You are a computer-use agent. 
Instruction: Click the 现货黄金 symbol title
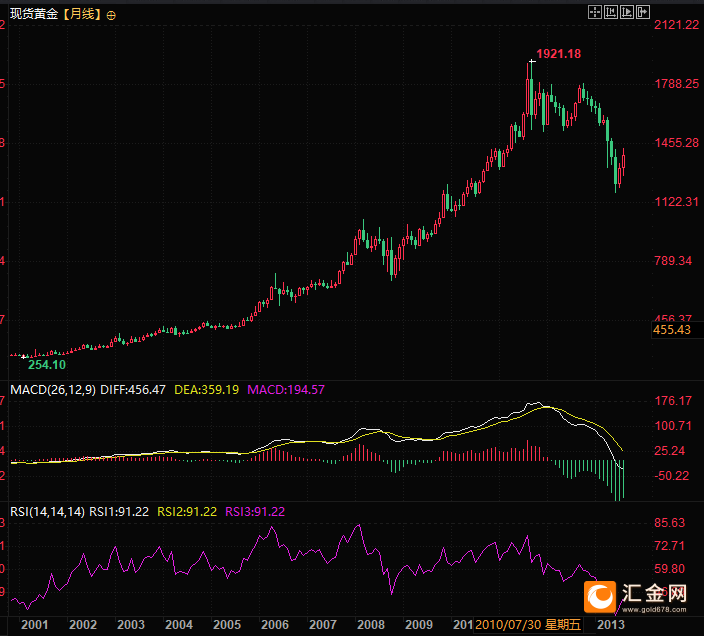pos(32,15)
